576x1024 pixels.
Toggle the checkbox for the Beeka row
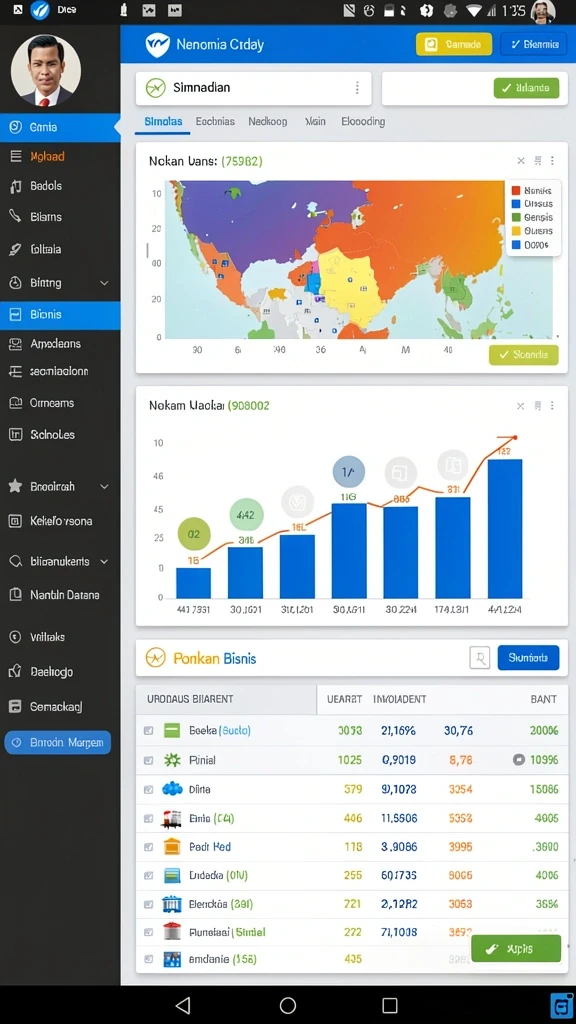(148, 731)
